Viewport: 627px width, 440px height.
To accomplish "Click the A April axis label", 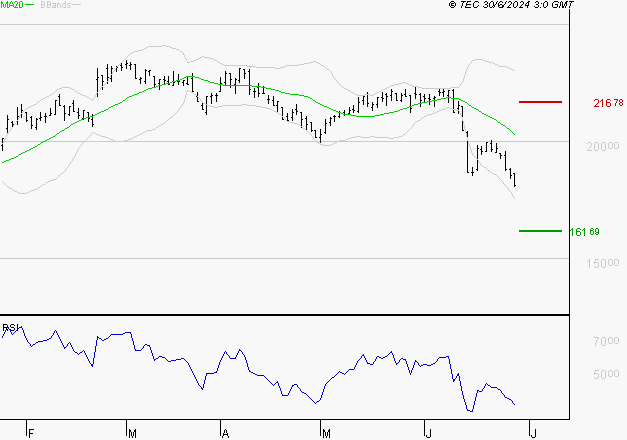I will coord(226,434).
